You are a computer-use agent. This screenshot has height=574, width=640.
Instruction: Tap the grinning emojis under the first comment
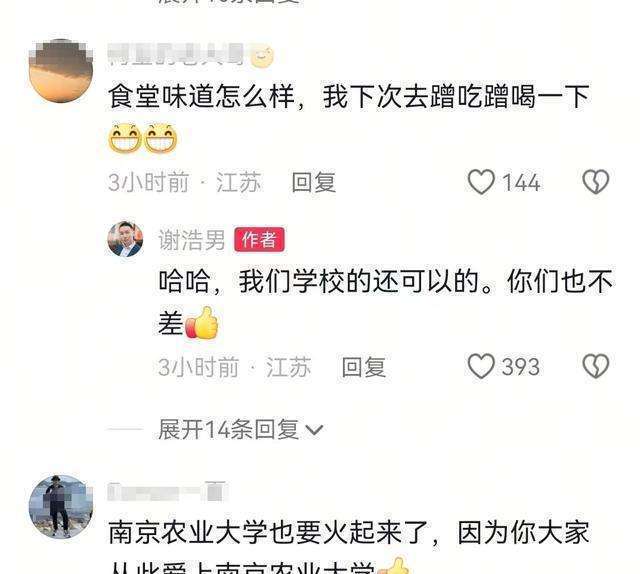click(x=143, y=138)
